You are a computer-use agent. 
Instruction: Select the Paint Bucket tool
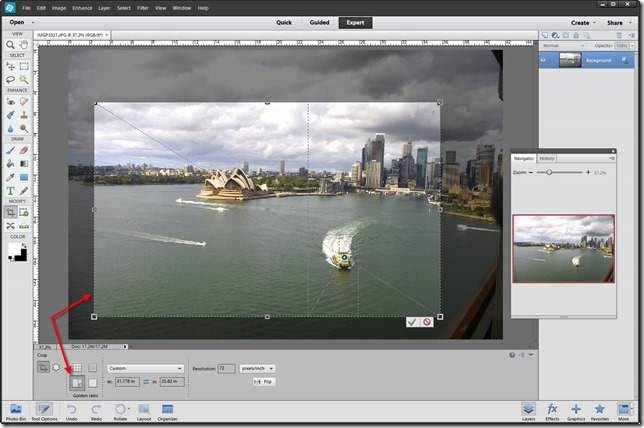(10, 164)
